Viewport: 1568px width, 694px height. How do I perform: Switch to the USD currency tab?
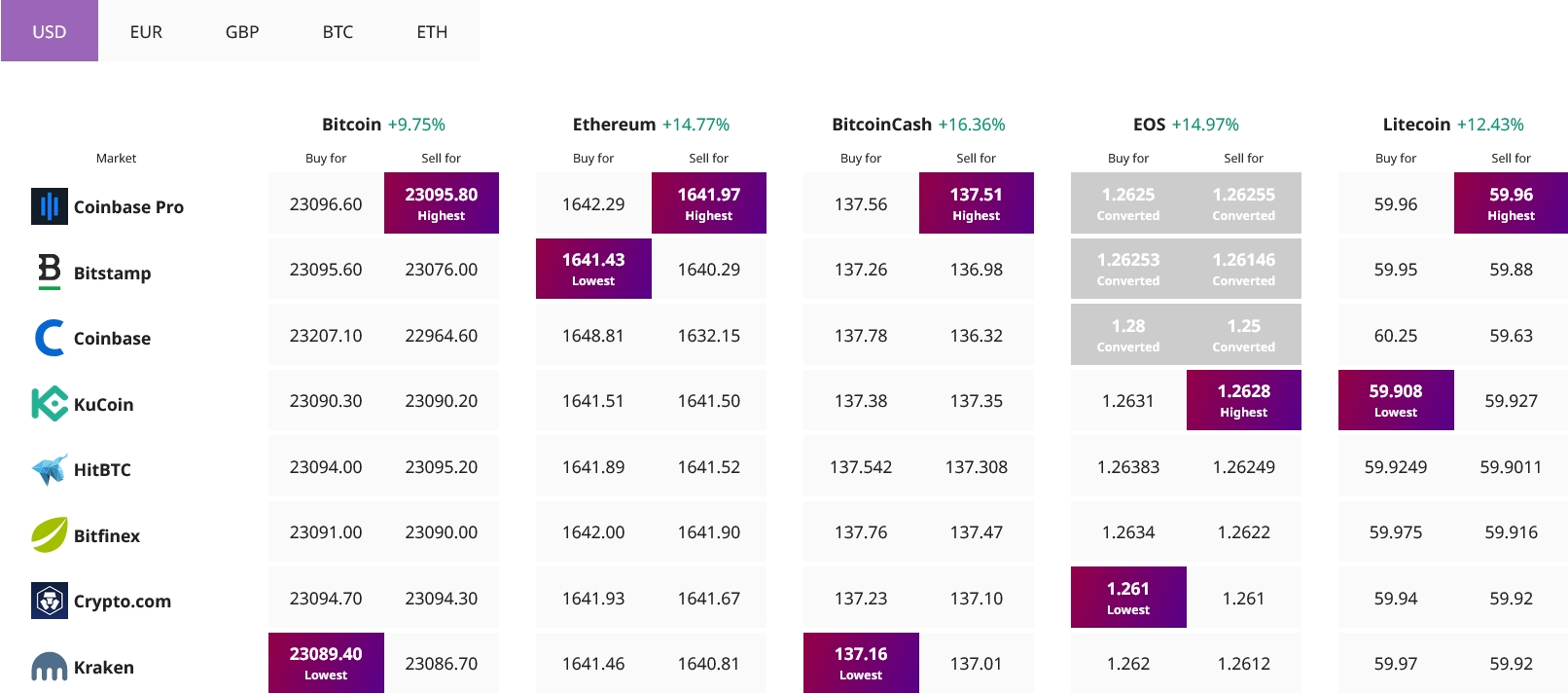(50, 31)
